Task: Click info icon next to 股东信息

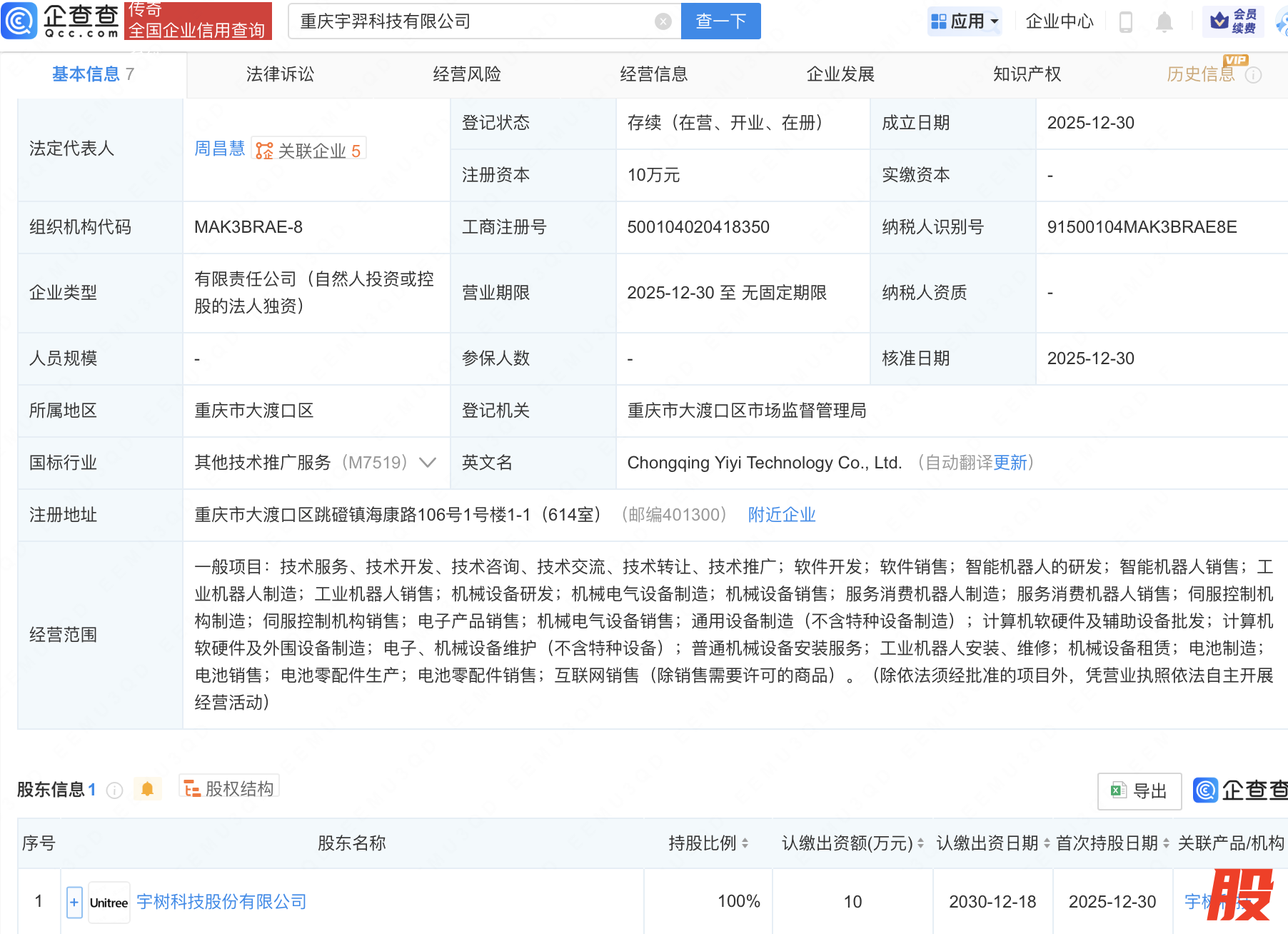Action: 114,790
